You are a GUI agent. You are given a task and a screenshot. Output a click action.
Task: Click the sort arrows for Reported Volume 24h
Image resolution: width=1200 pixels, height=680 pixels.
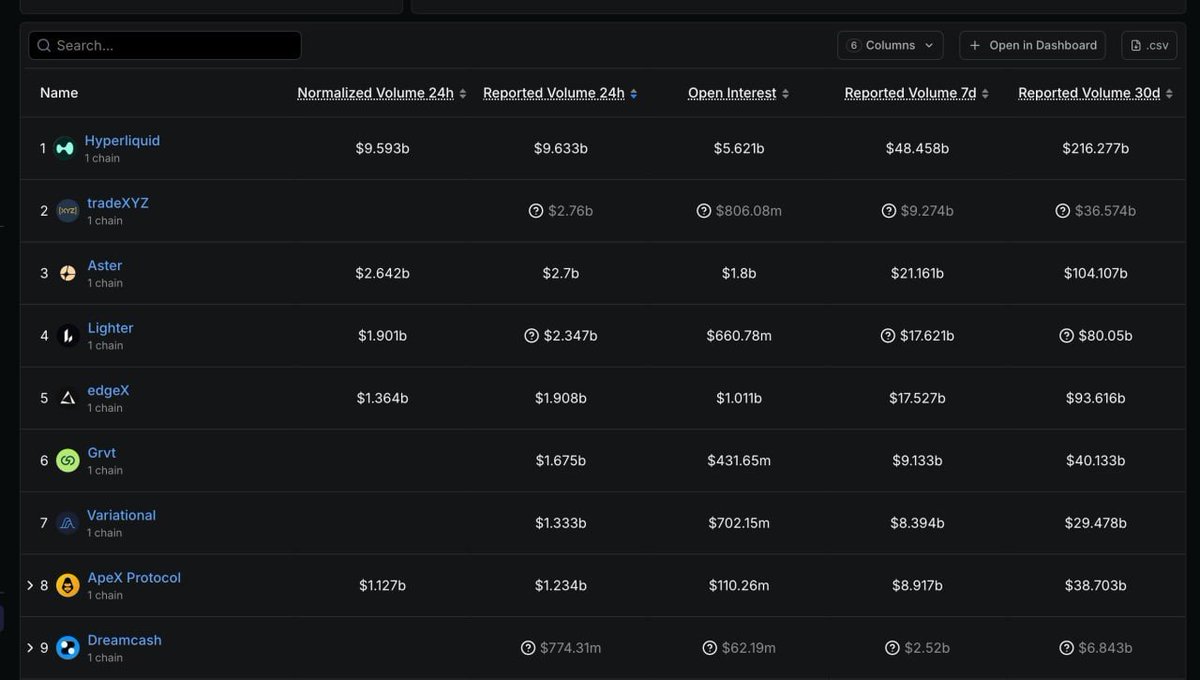(x=634, y=94)
